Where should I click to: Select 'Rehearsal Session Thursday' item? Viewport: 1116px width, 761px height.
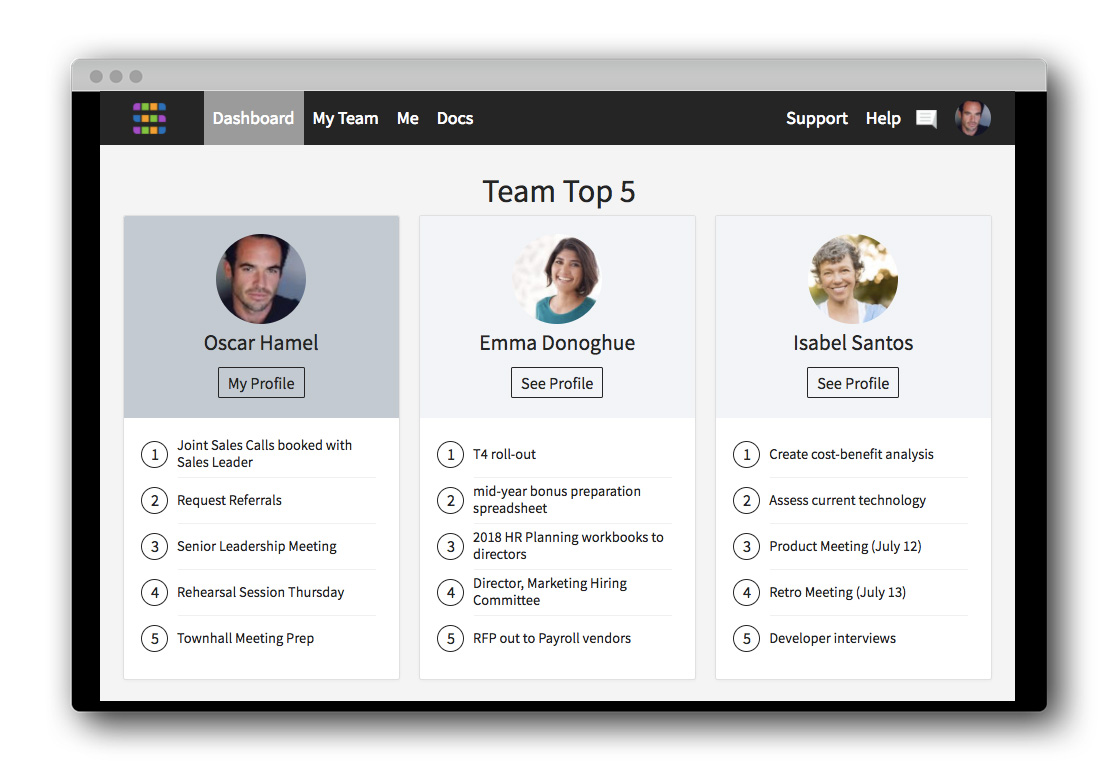[x=260, y=592]
